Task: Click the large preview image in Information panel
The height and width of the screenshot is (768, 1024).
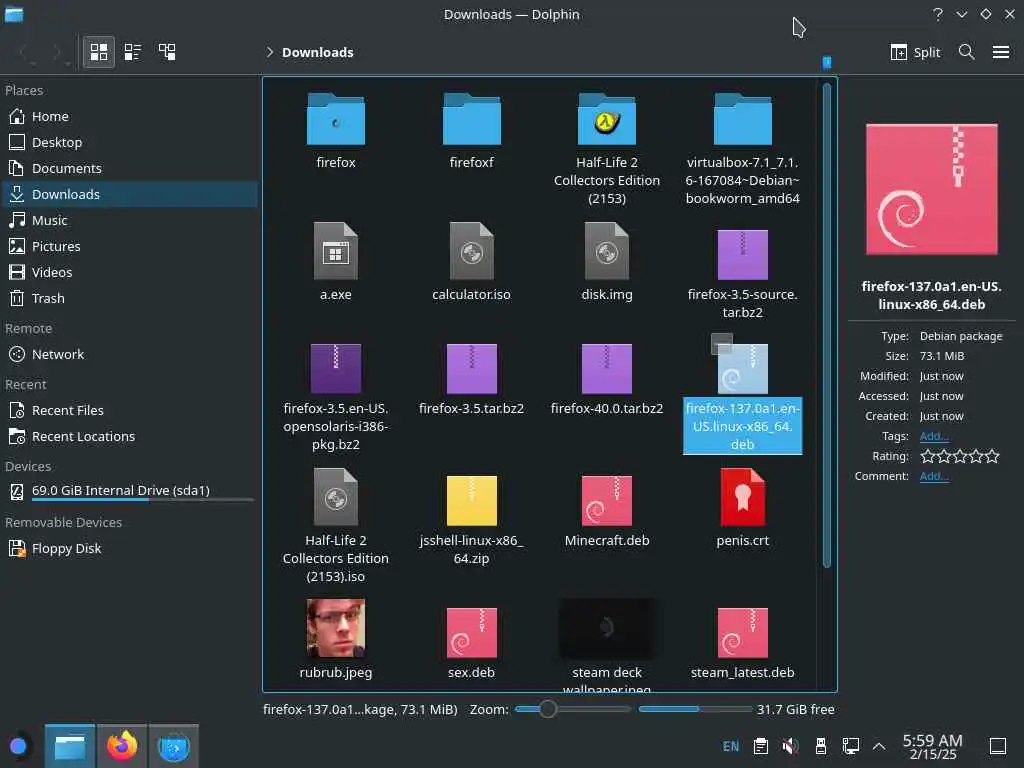Action: click(x=932, y=189)
